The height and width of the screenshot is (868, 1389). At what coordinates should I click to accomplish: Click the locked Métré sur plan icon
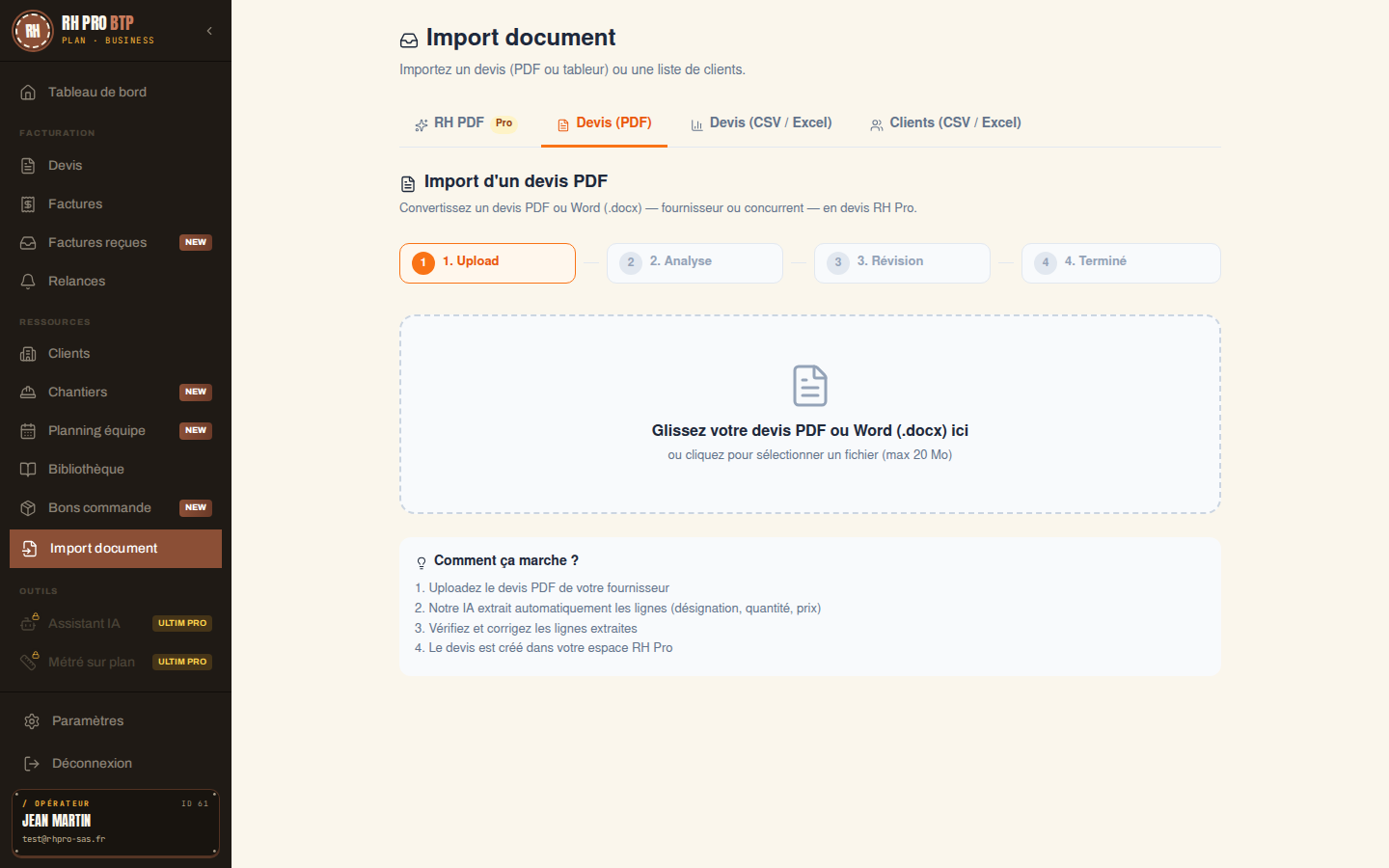[29, 662]
